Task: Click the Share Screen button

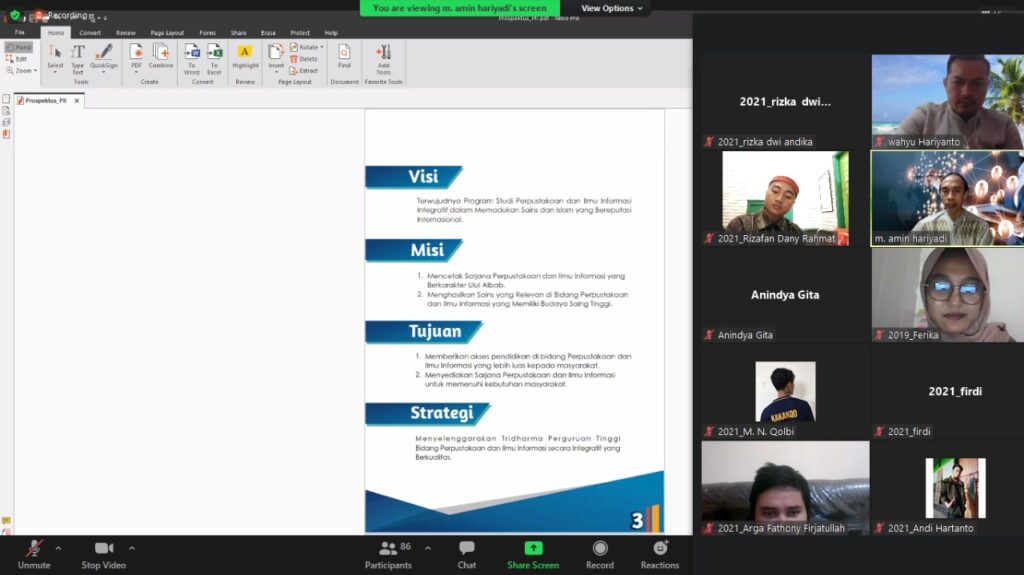Action: click(x=533, y=554)
